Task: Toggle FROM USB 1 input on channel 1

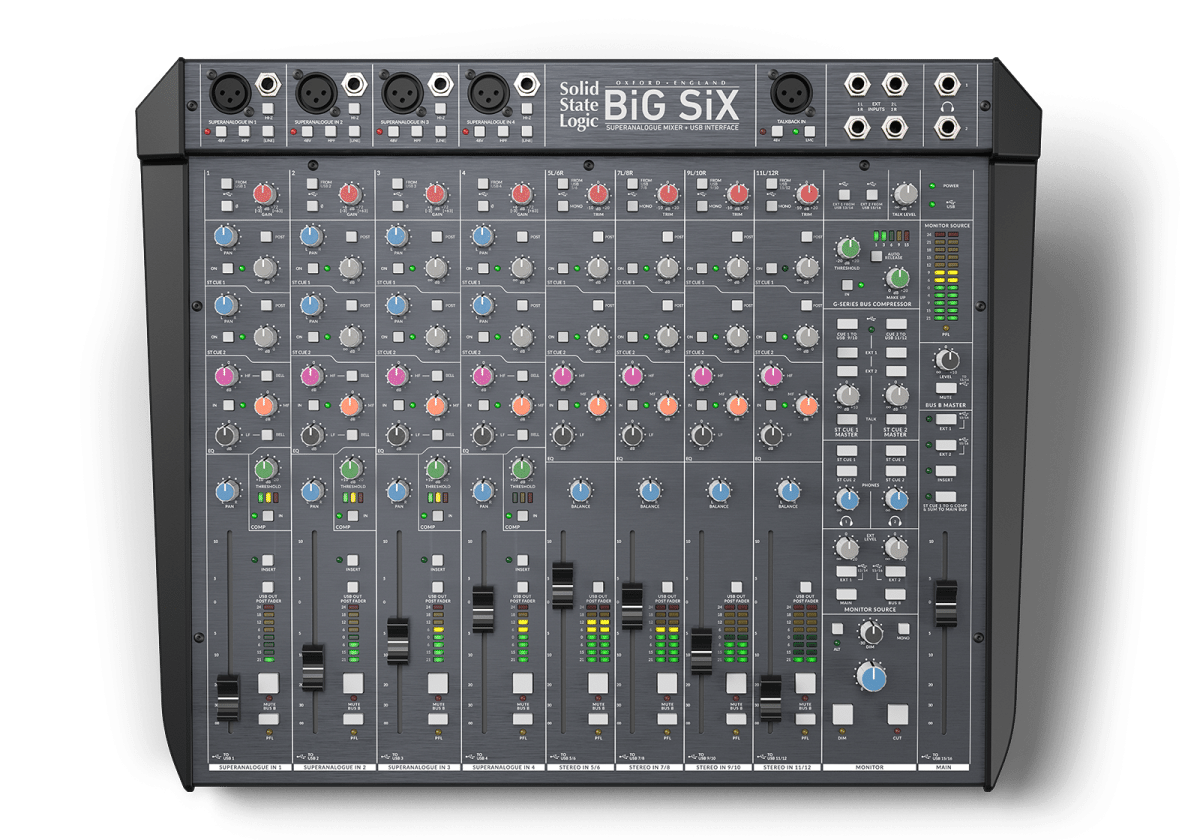Action: point(227,182)
